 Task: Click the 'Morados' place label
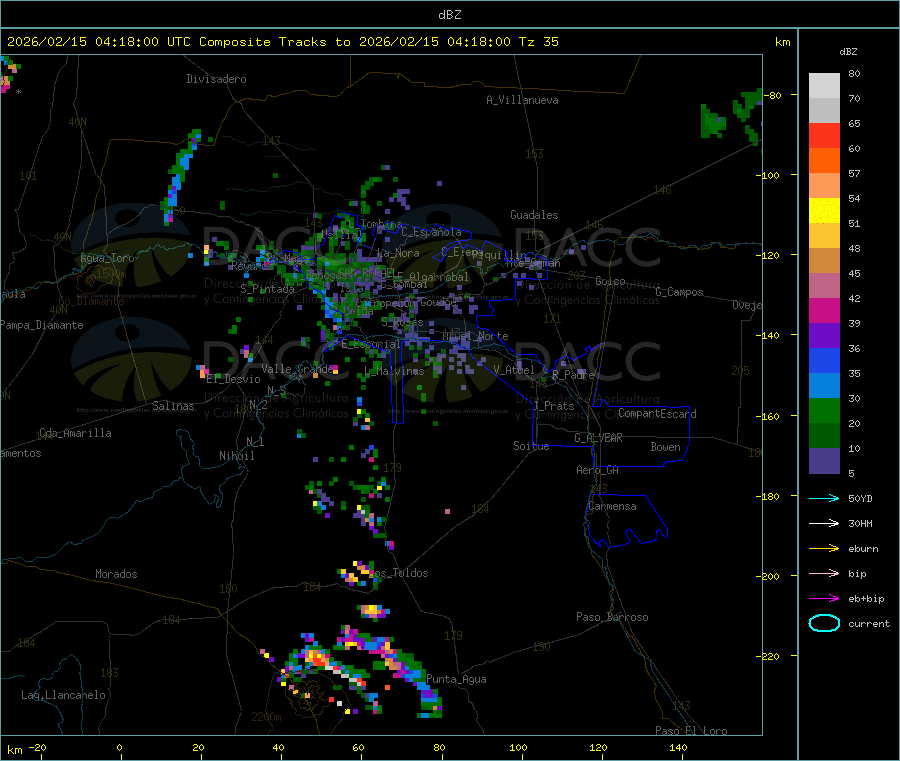point(116,574)
